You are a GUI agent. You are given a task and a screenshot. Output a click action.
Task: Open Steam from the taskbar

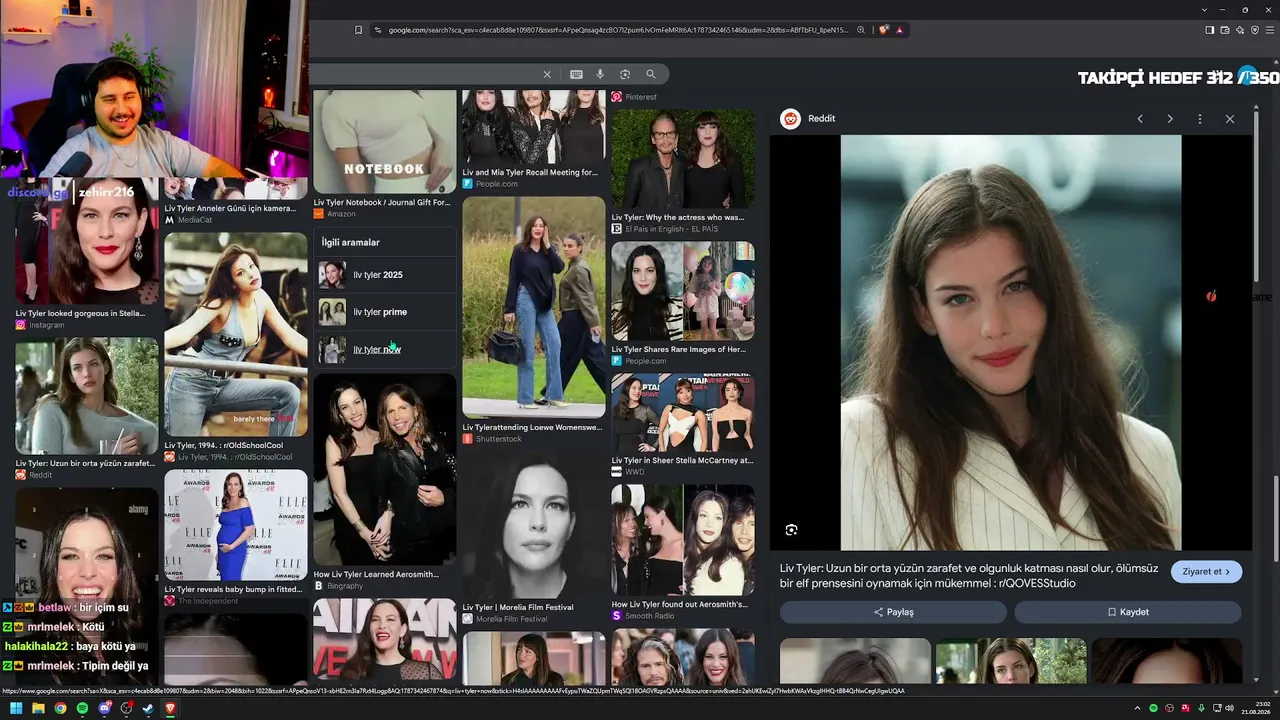tap(148, 709)
